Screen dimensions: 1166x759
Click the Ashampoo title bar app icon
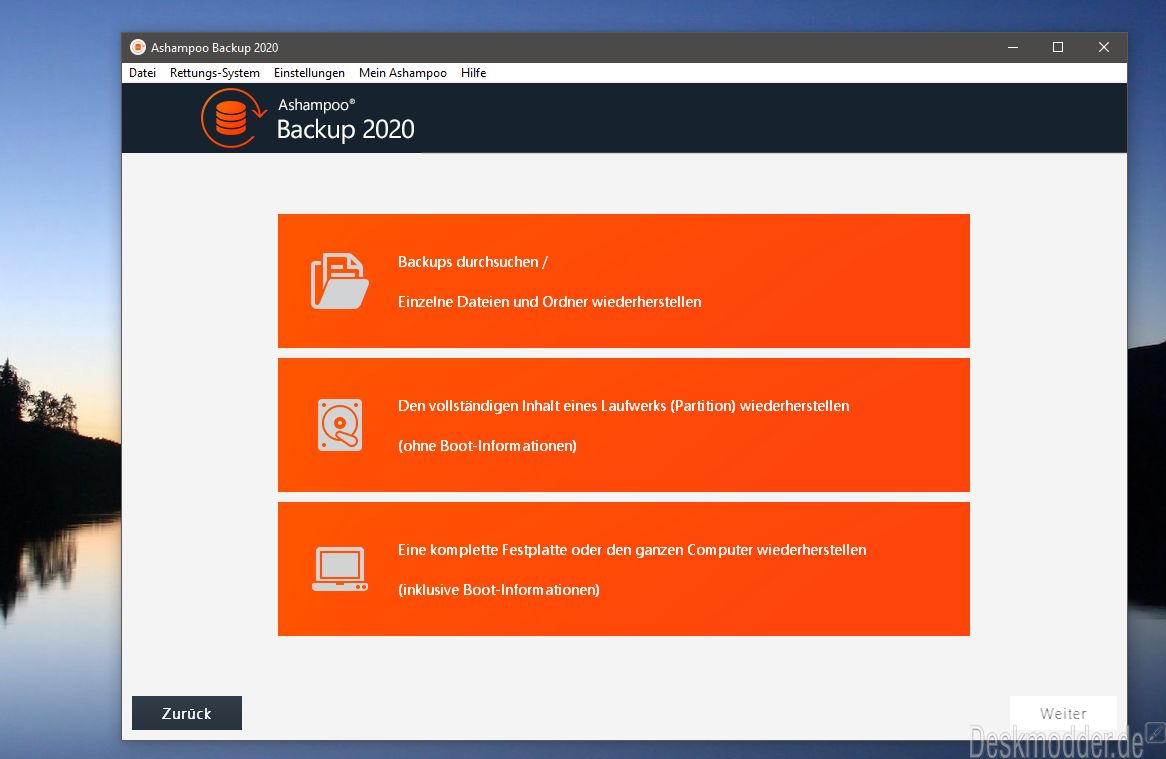point(138,48)
